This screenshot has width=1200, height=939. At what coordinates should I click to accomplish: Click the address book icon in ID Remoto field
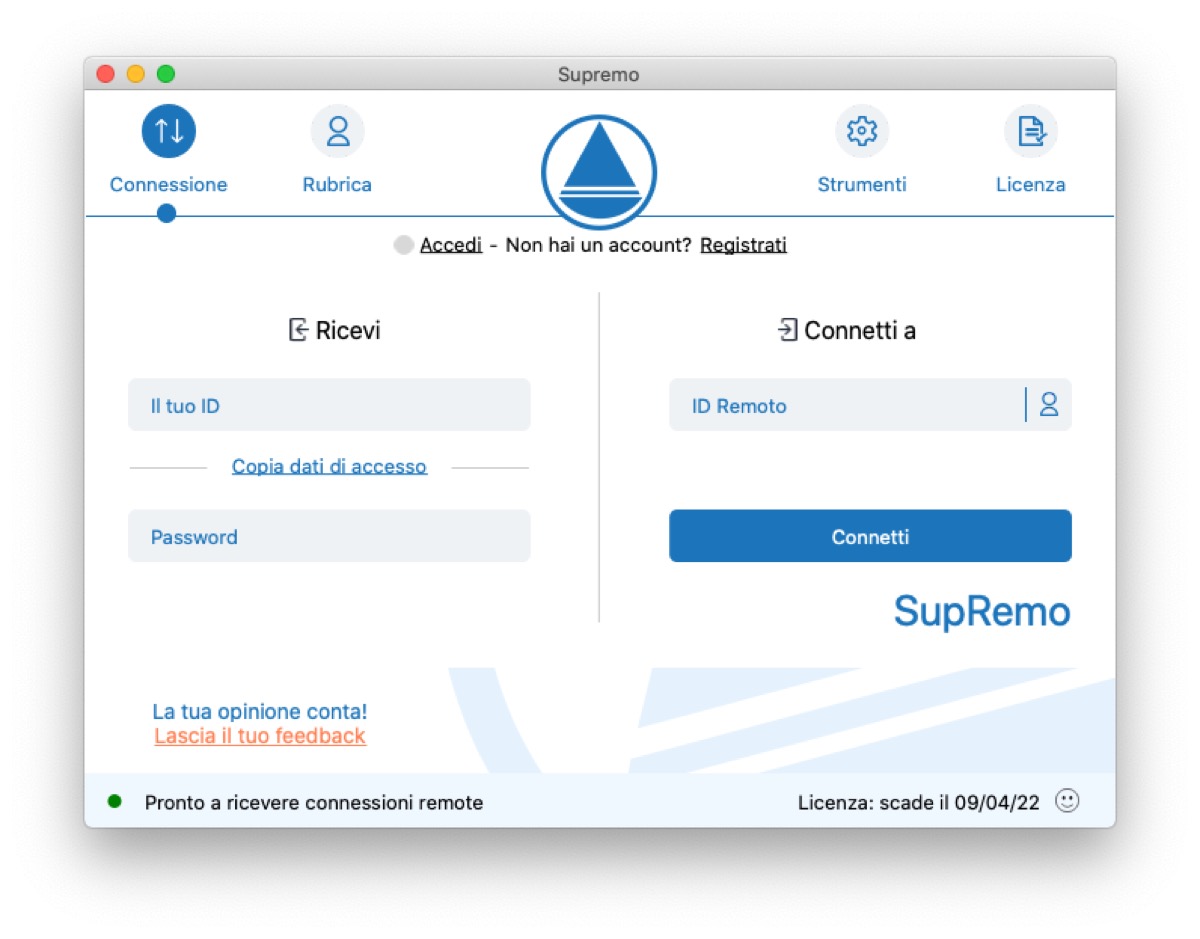(1049, 405)
